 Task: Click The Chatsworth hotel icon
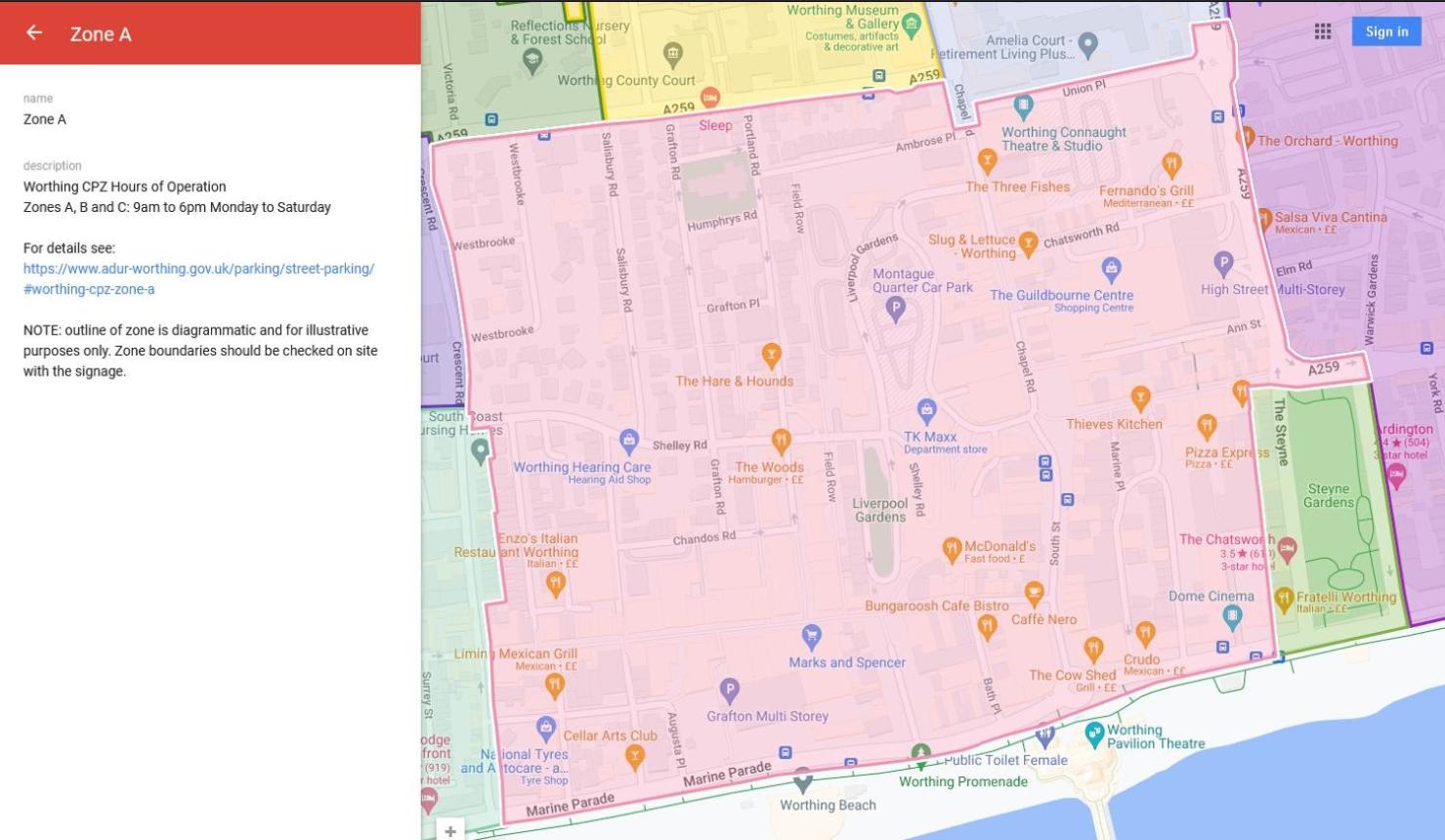[1287, 550]
